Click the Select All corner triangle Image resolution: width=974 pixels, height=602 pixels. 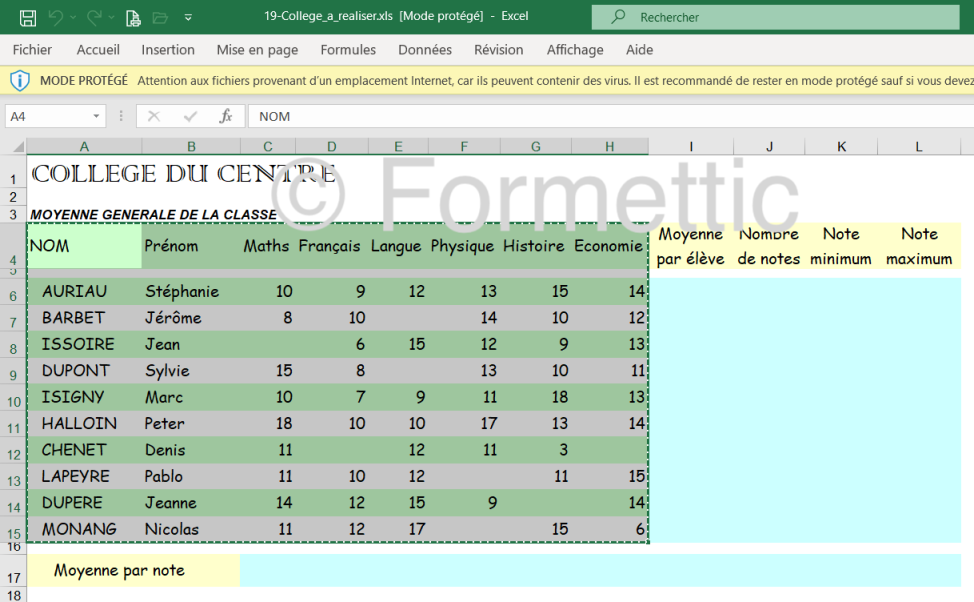[17, 147]
